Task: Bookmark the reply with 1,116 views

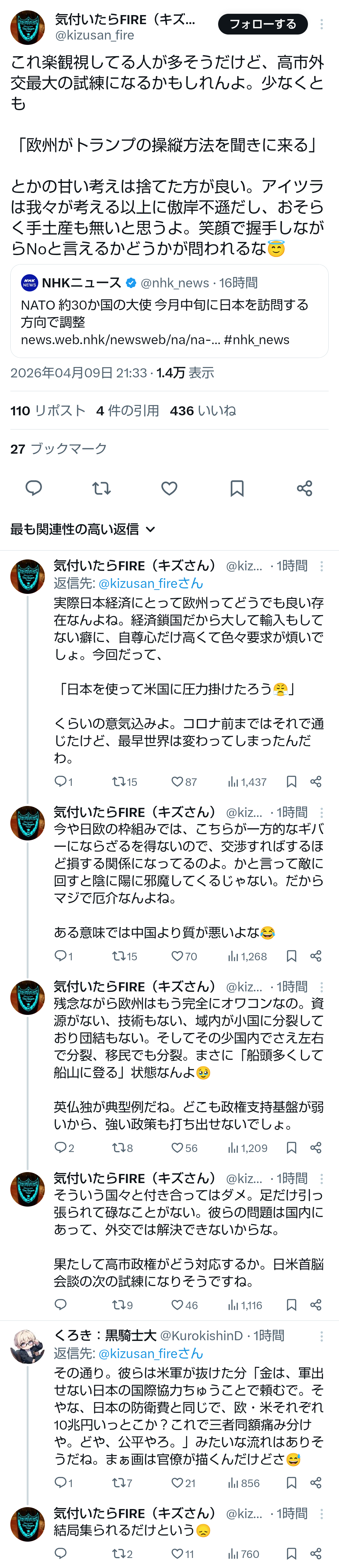Action: [292, 1305]
